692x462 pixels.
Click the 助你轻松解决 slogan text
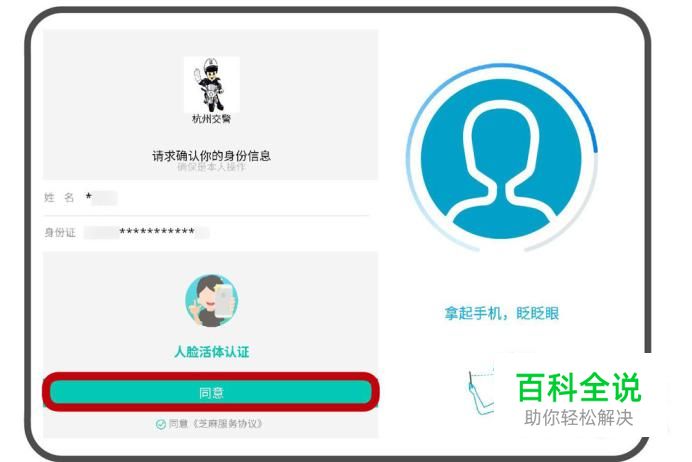(x=579, y=417)
